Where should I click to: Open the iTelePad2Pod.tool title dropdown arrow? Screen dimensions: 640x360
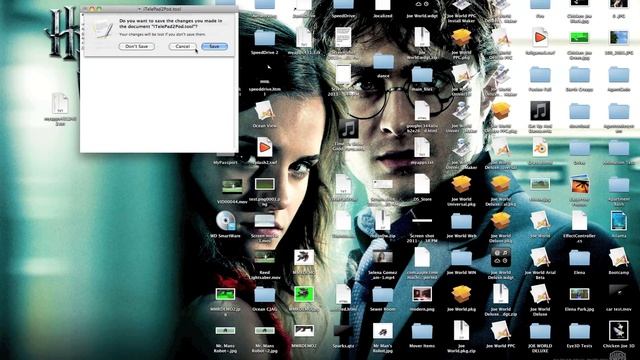pos(140,9)
